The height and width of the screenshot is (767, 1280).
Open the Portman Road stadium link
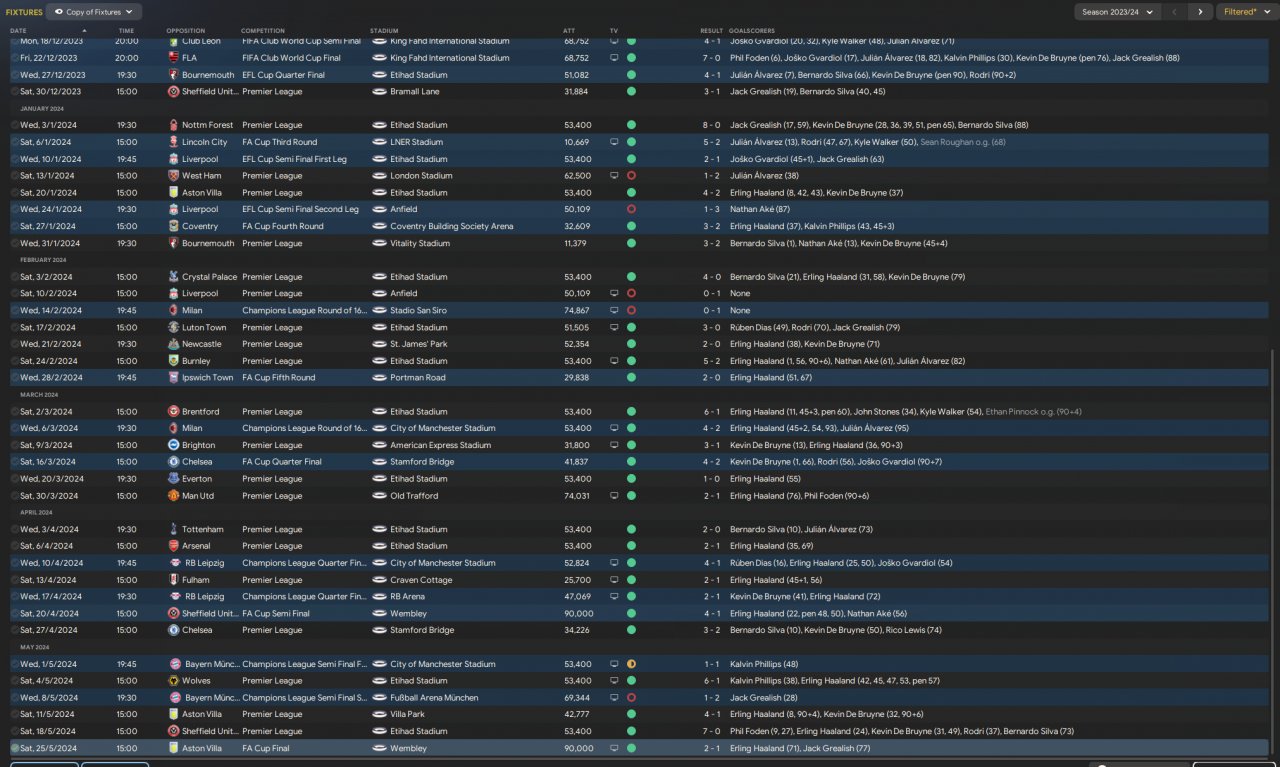(x=417, y=378)
